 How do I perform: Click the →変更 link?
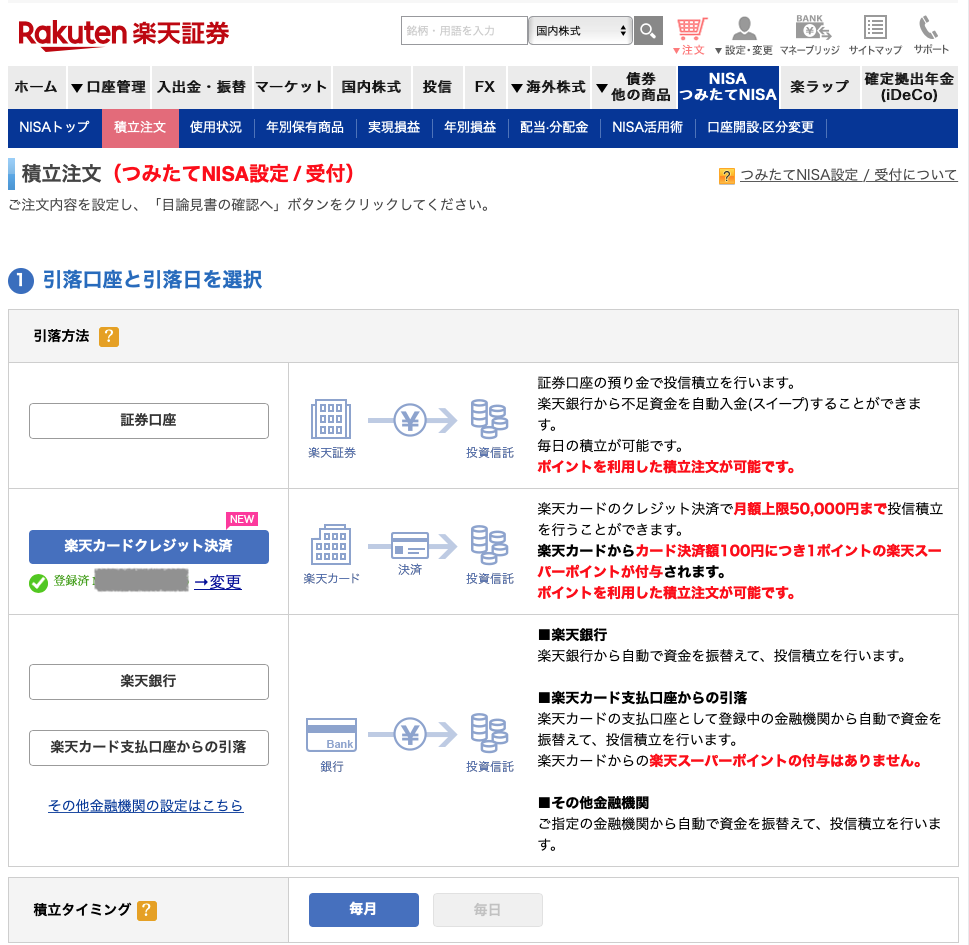tap(218, 582)
